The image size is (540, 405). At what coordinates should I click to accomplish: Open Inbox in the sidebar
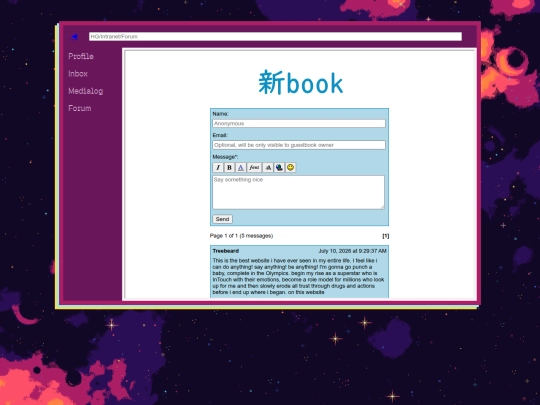(x=78, y=73)
